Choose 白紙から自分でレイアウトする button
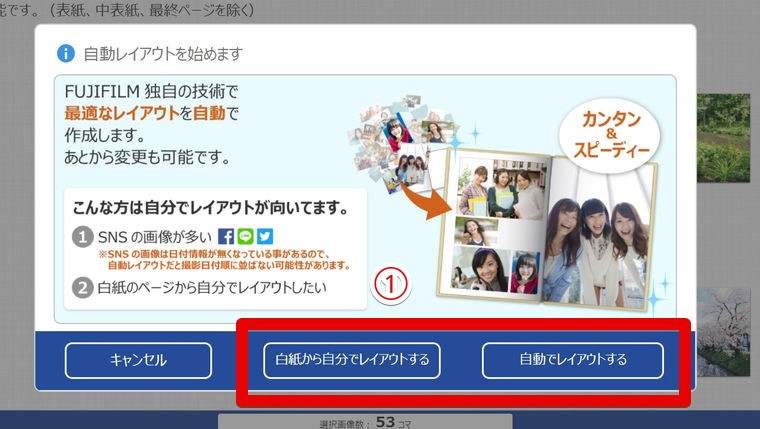This screenshot has width=760, height=429. click(x=352, y=360)
